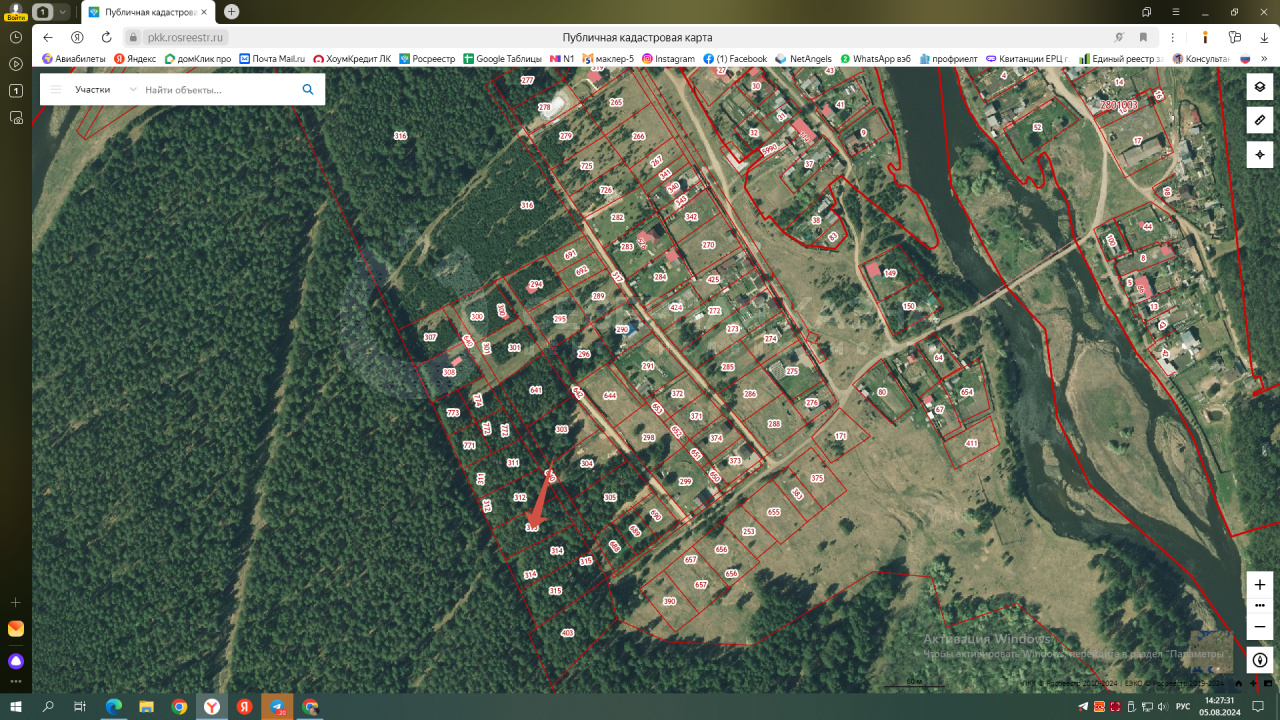Image resolution: width=1280 pixels, height=720 pixels.
Task: Open the hamburger menu in search panel
Action: 56,89
